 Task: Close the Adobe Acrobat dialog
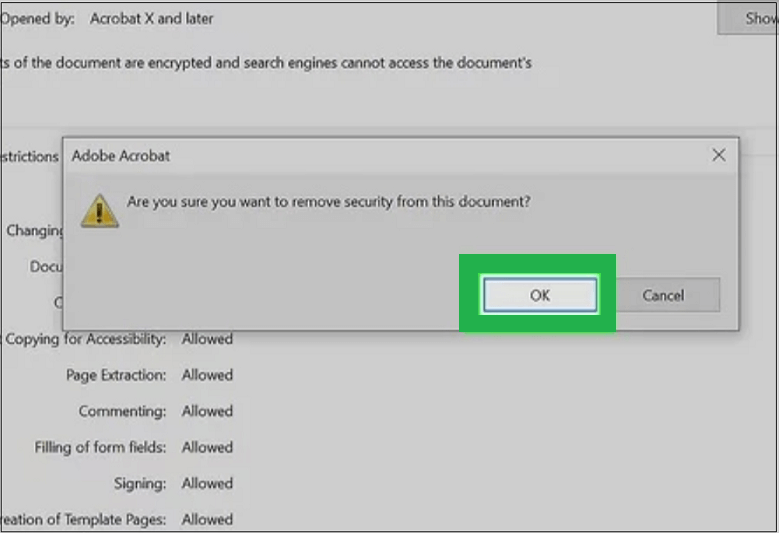click(718, 155)
